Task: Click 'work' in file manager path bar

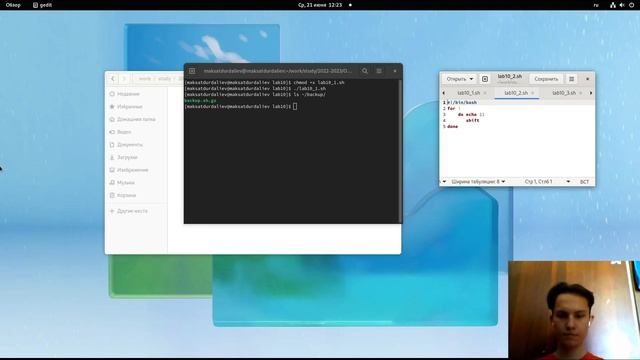Action: click(x=145, y=79)
